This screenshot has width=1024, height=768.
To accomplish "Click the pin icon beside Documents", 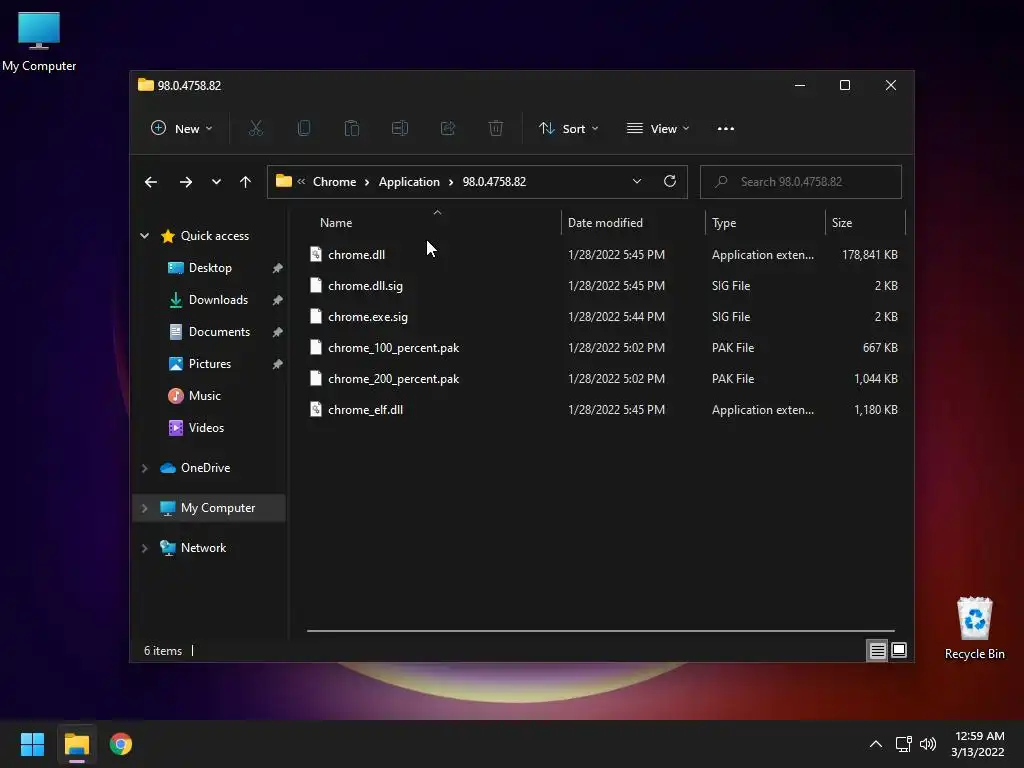I will 278,332.
